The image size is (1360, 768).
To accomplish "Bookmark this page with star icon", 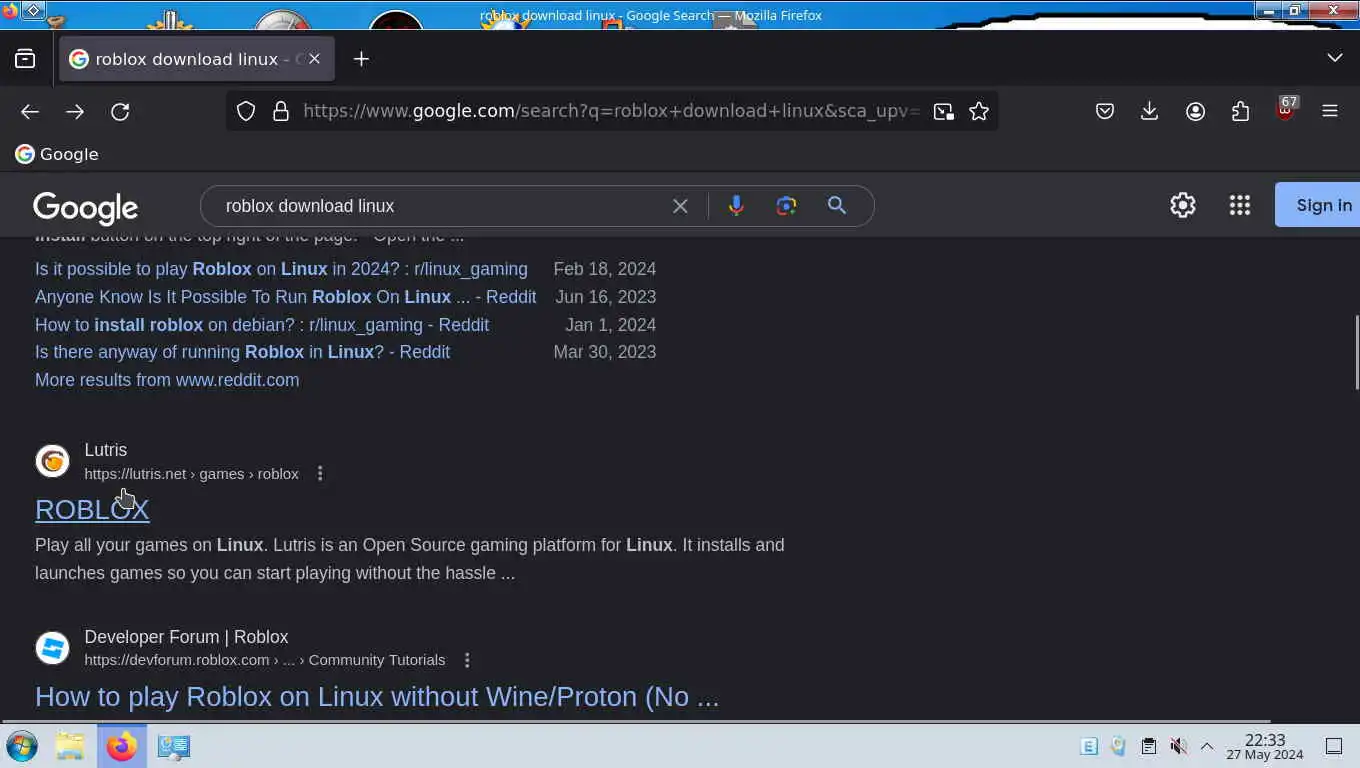I will pyautogui.click(x=979, y=111).
